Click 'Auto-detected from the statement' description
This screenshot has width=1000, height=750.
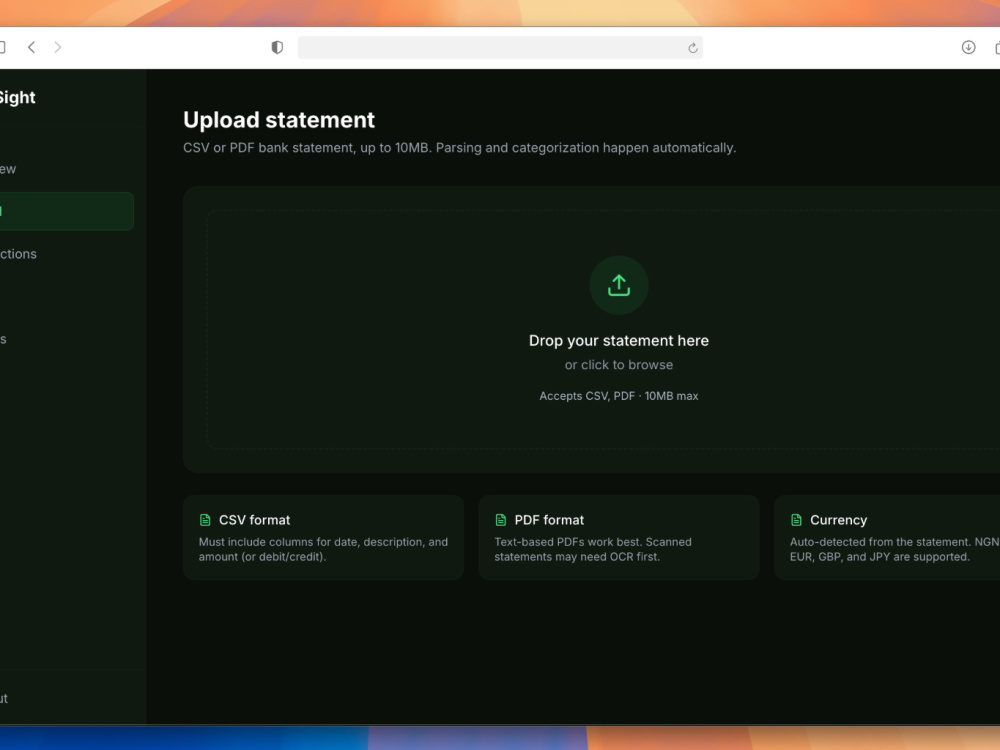click(895, 549)
